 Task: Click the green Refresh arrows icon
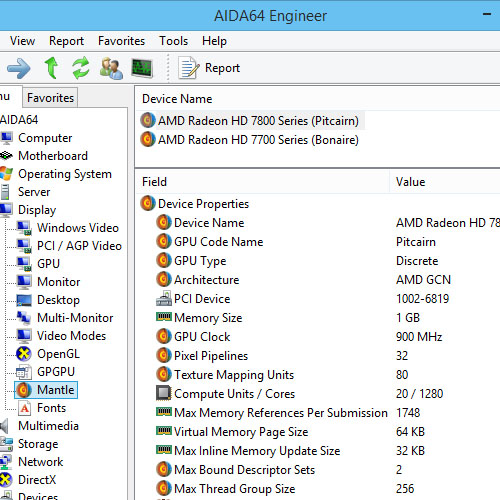81,68
